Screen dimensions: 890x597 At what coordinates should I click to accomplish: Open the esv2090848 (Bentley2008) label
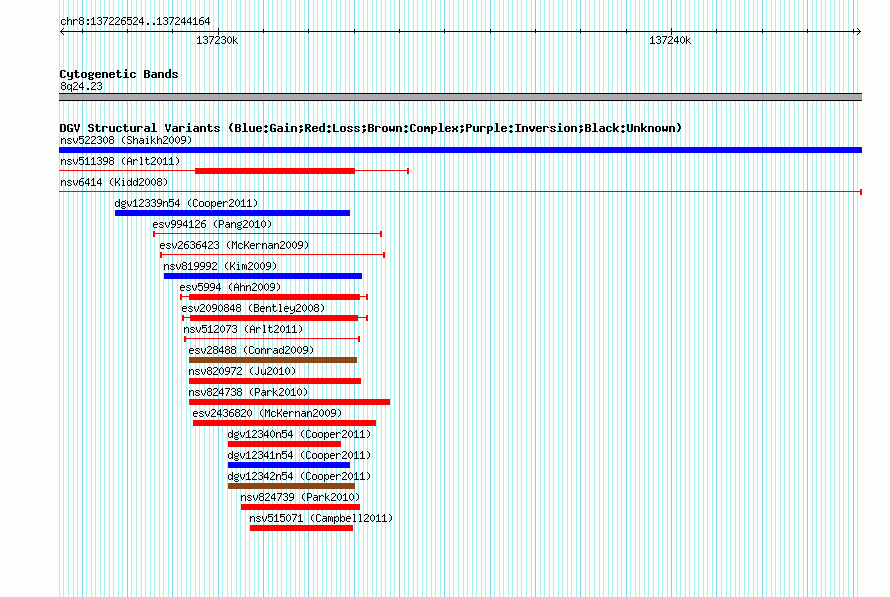[253, 308]
